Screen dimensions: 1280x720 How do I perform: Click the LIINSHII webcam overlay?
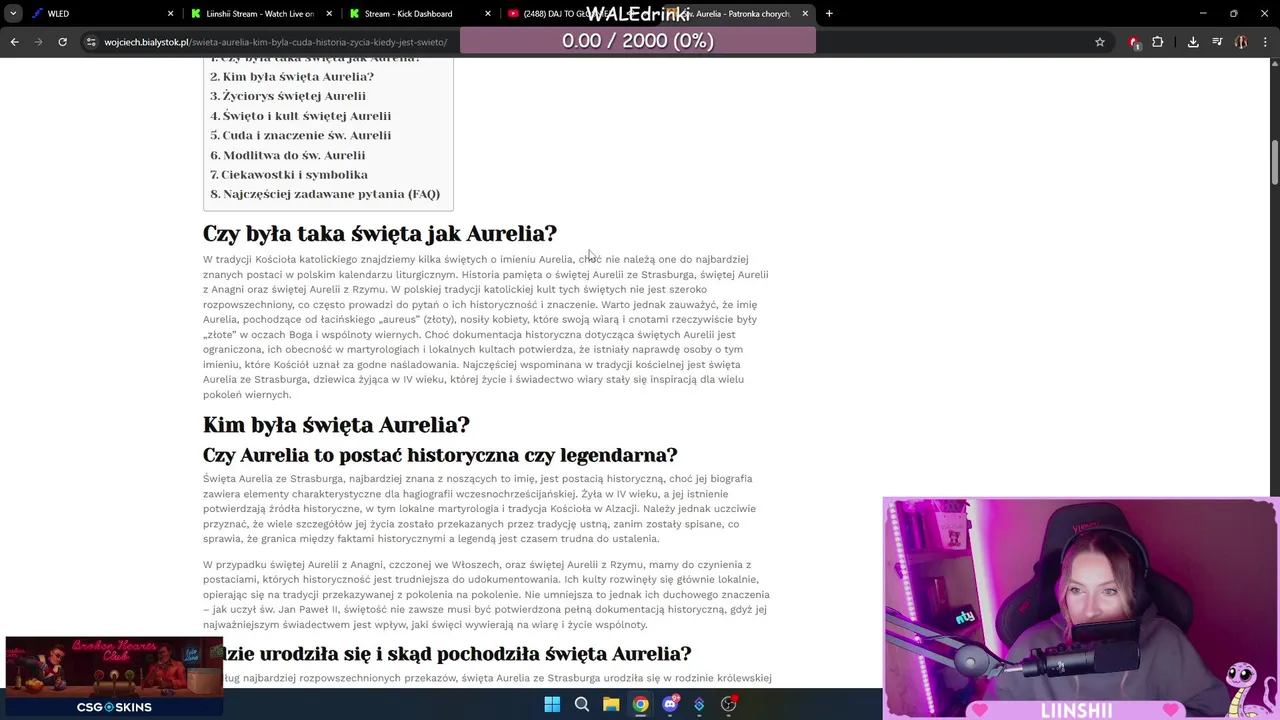point(1080,608)
